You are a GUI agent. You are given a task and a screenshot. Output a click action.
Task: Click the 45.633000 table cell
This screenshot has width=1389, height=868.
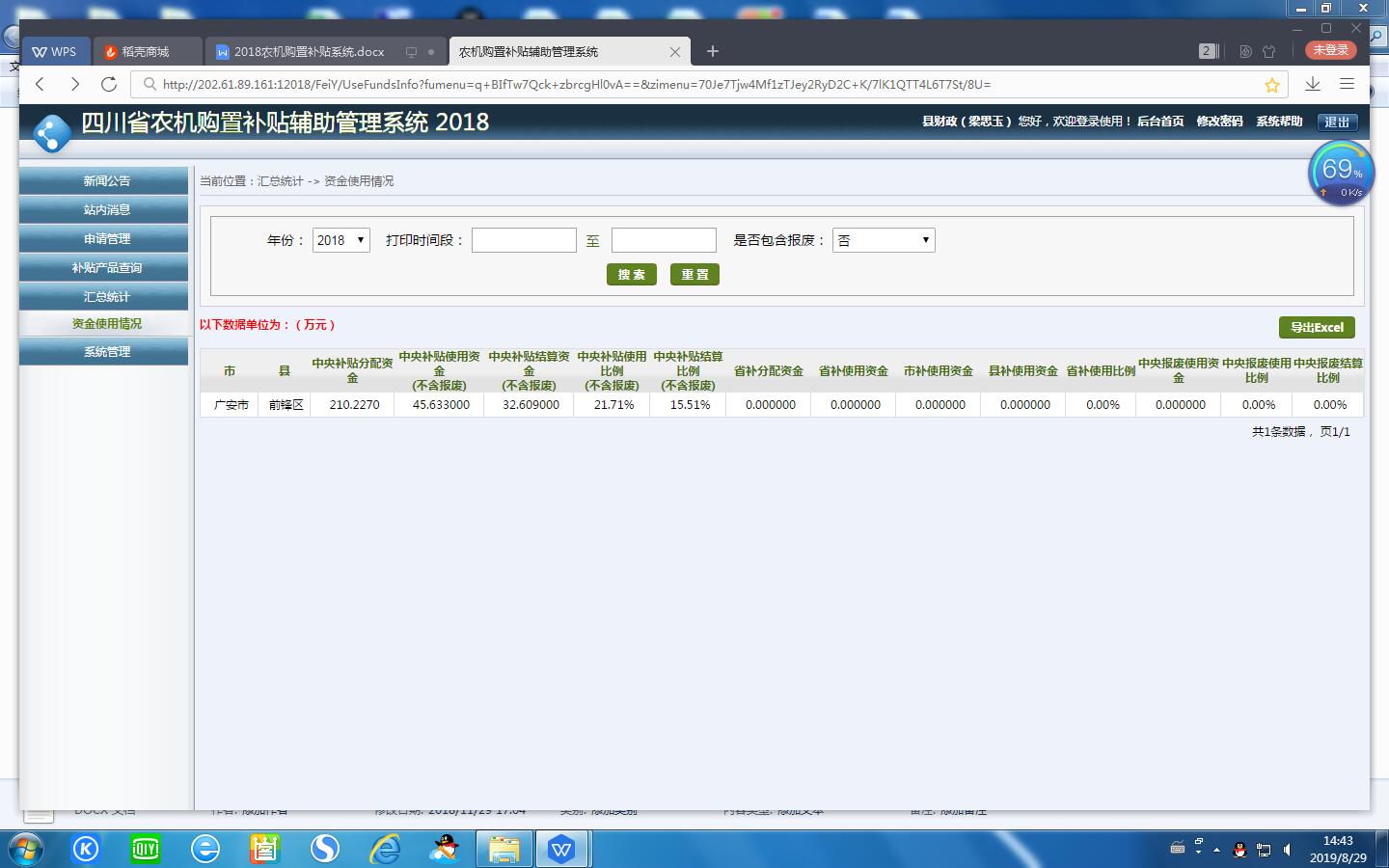[441, 405]
